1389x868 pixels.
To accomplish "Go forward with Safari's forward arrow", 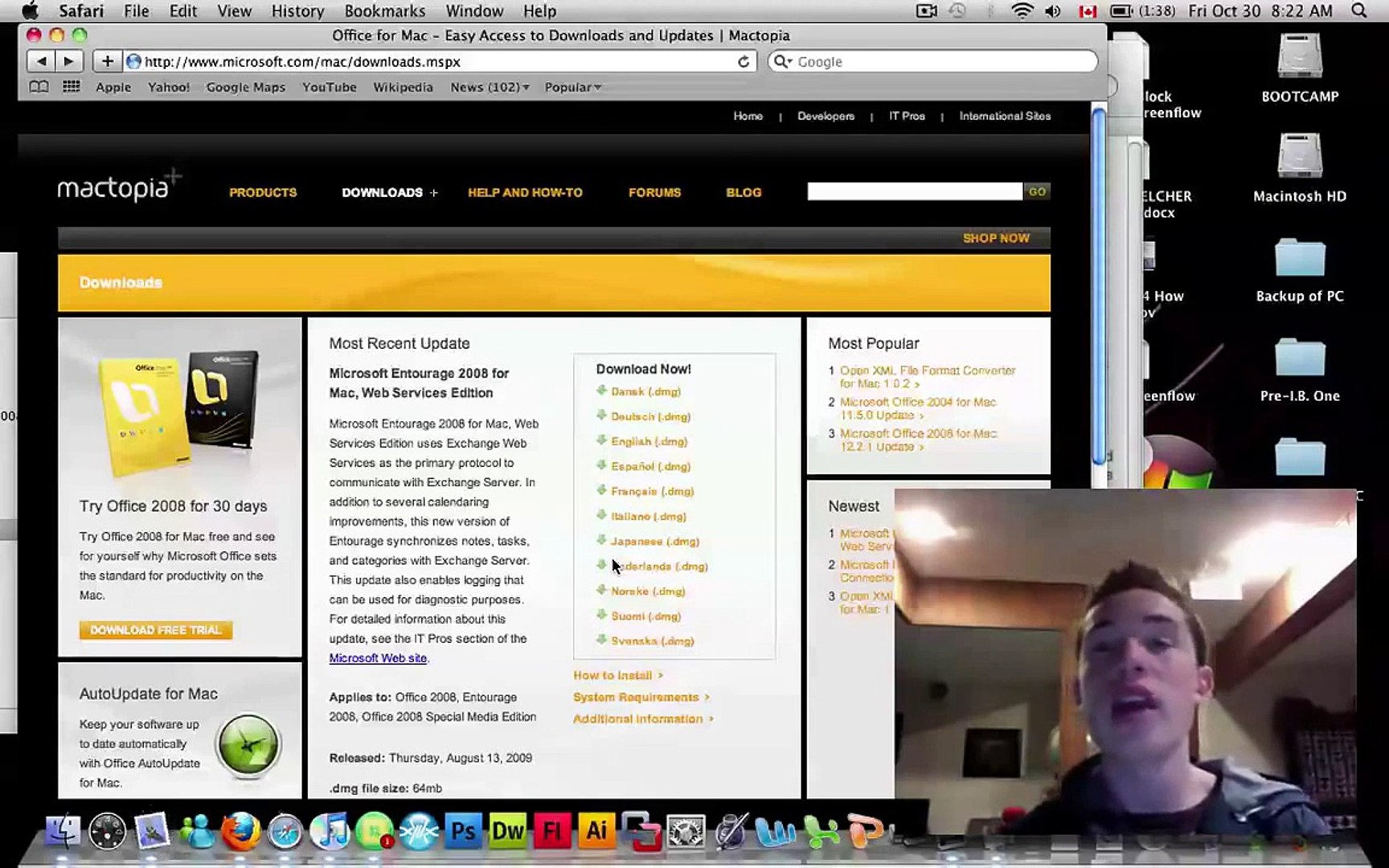I will pyautogui.click(x=68, y=61).
